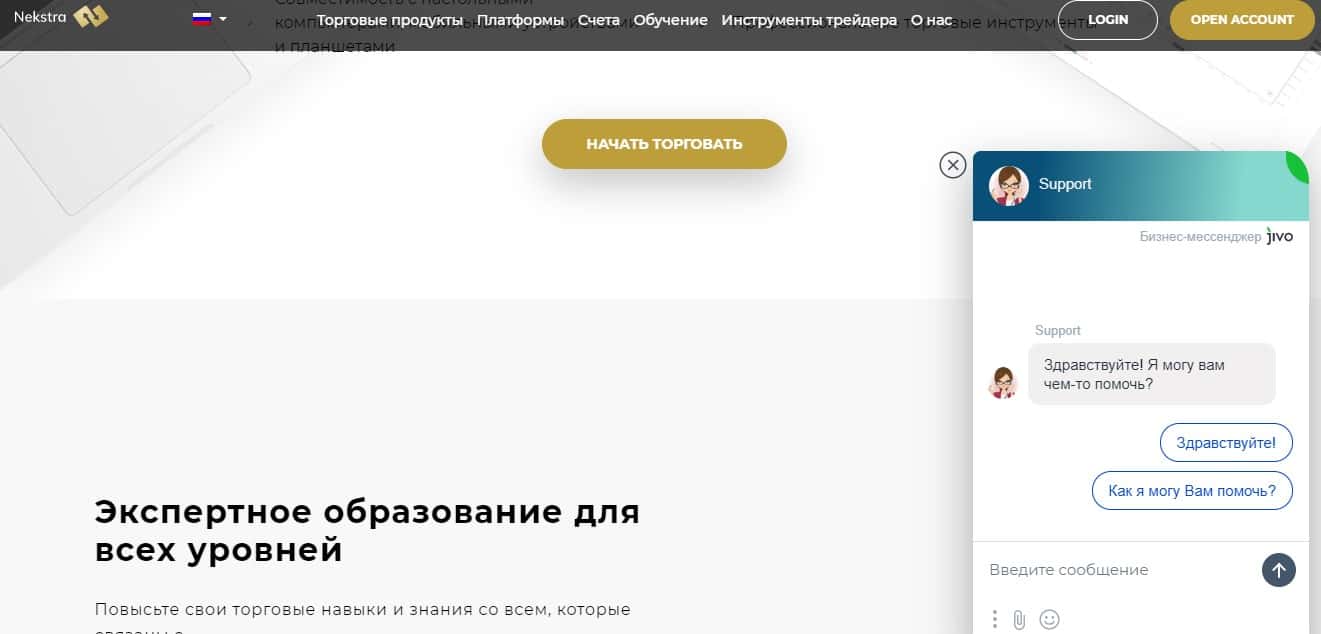Open the emoji picker in chat

pyautogui.click(x=1049, y=619)
